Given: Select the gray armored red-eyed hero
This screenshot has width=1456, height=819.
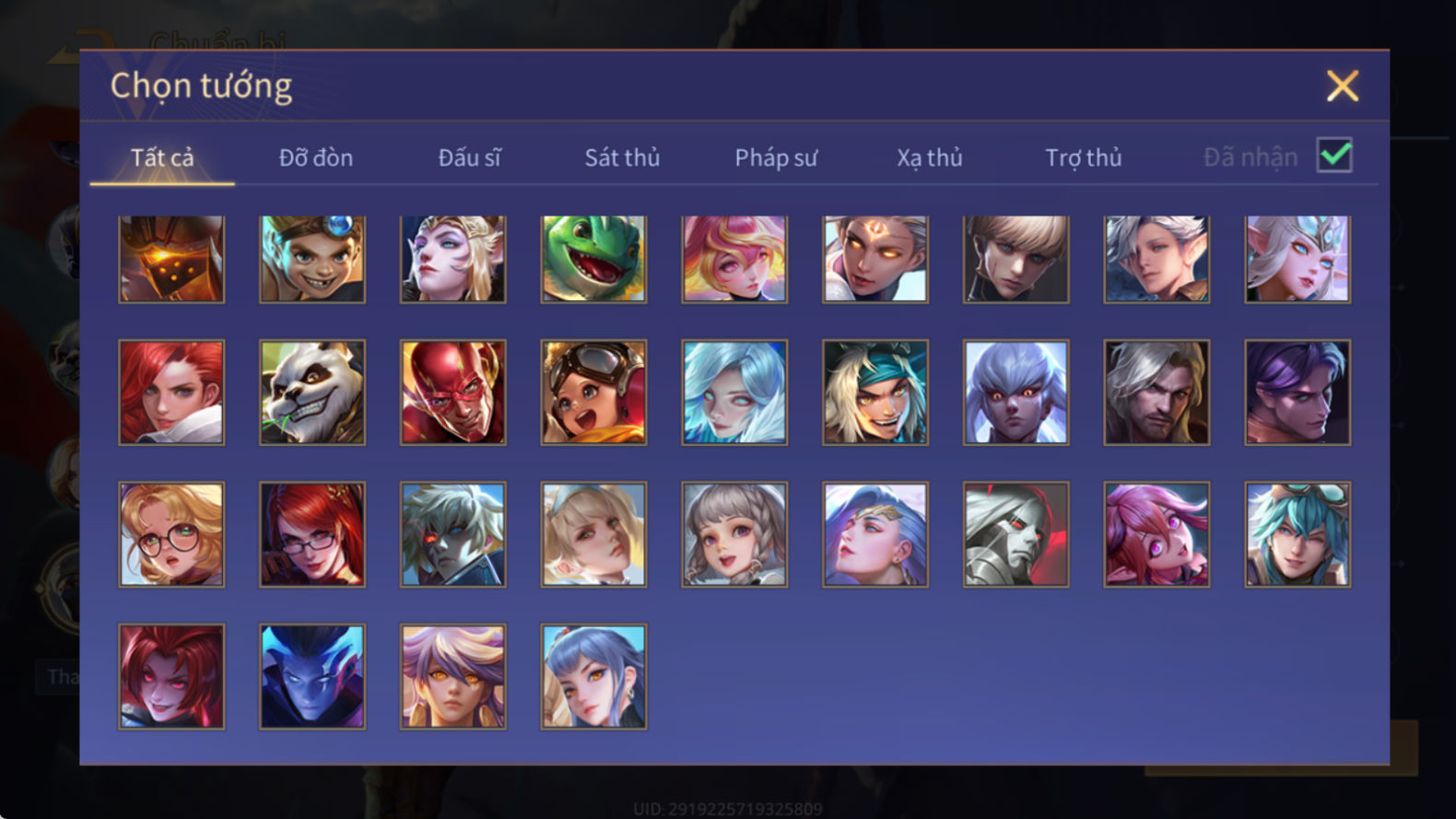Looking at the screenshot, I should coord(1016,534).
